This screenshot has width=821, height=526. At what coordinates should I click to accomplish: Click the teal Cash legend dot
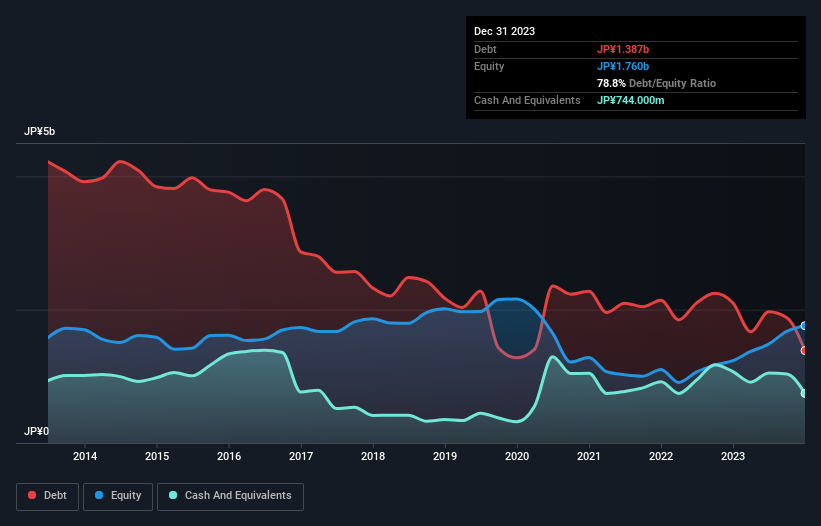[x=173, y=495]
